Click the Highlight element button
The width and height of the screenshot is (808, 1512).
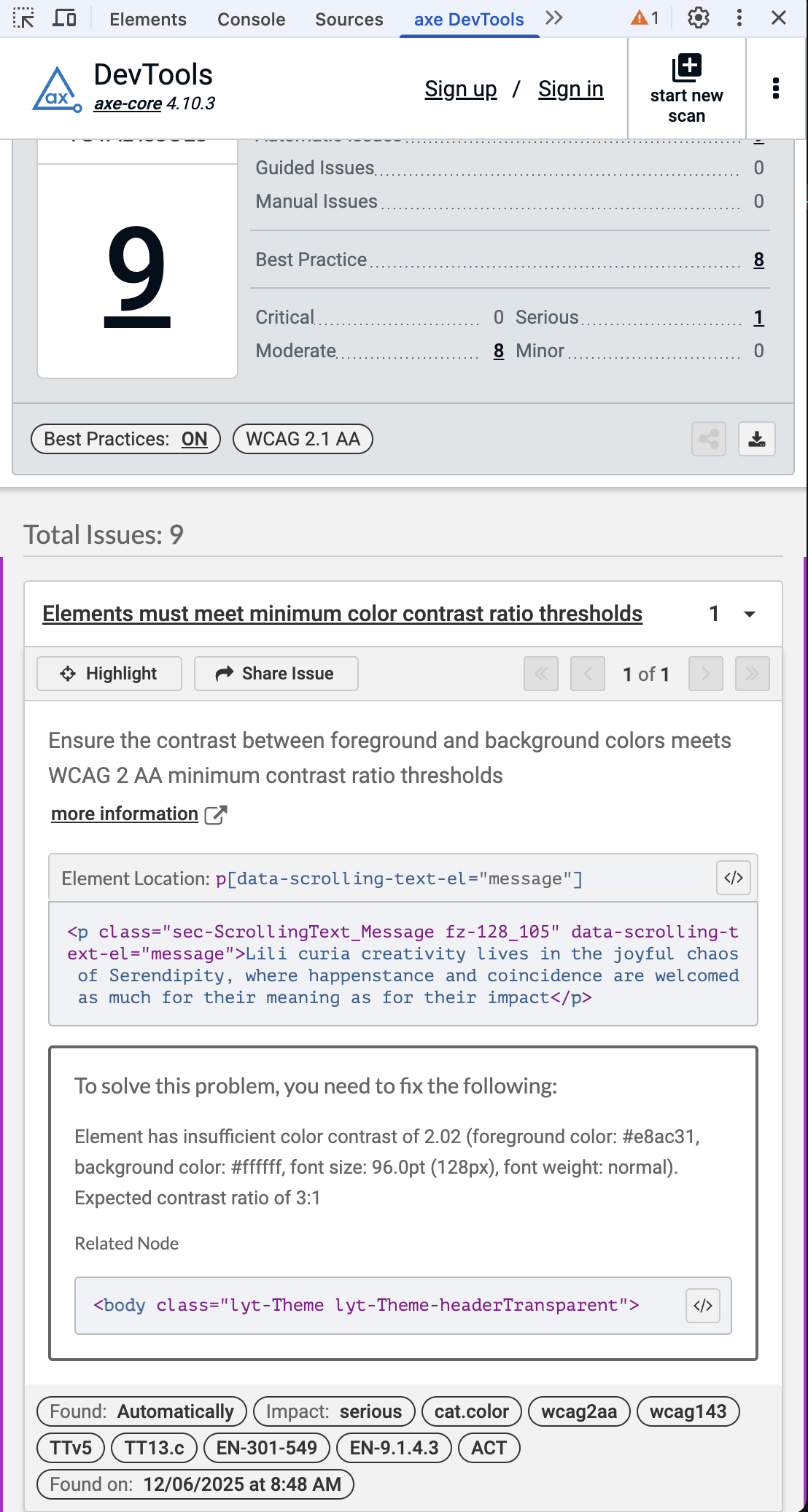click(109, 674)
